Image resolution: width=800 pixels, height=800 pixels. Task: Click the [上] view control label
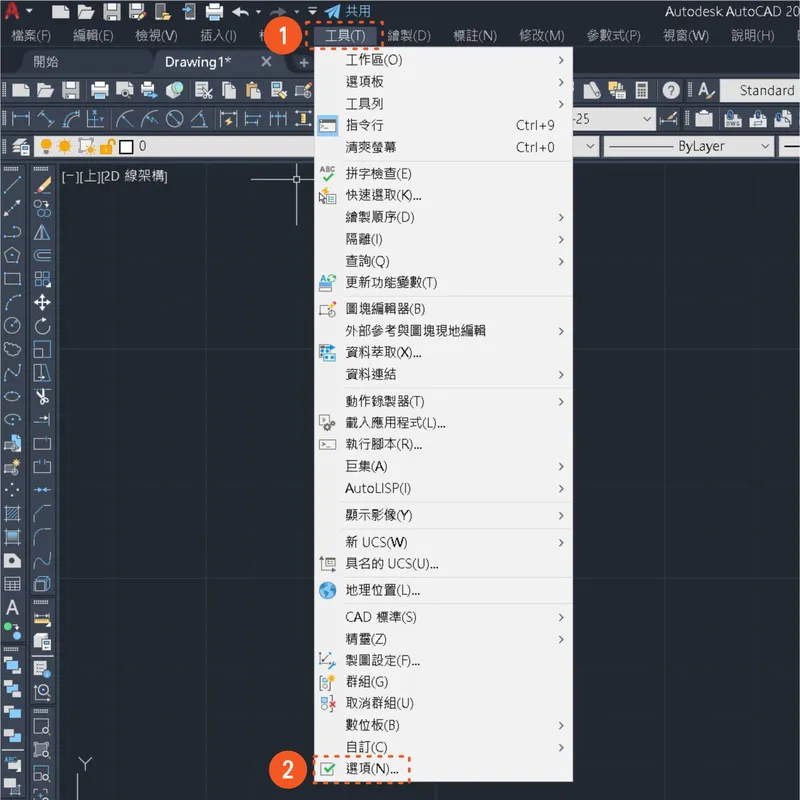[x=90, y=177]
